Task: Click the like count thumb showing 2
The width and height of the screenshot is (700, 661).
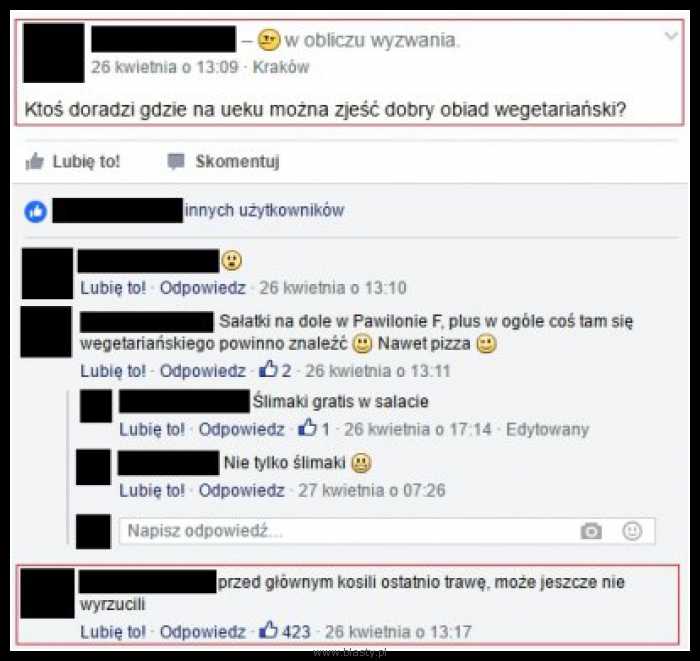Action: point(268,370)
